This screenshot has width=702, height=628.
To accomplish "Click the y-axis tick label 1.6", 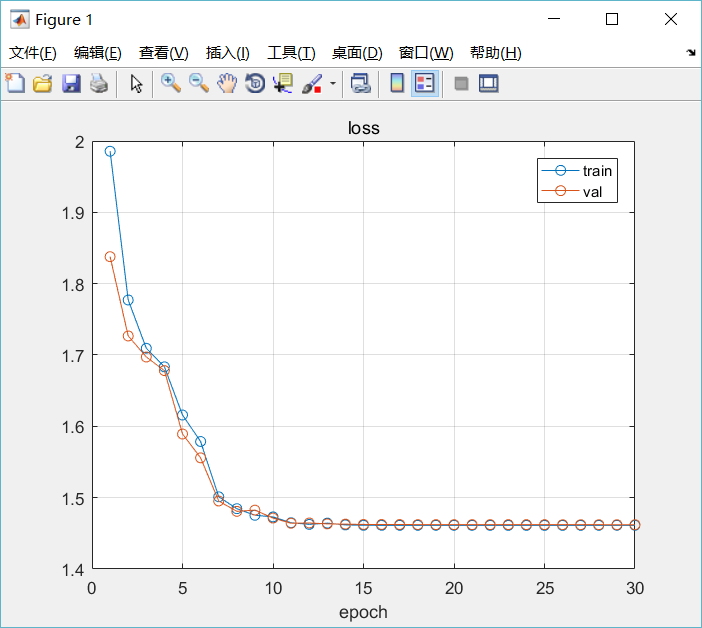I will pos(73,427).
